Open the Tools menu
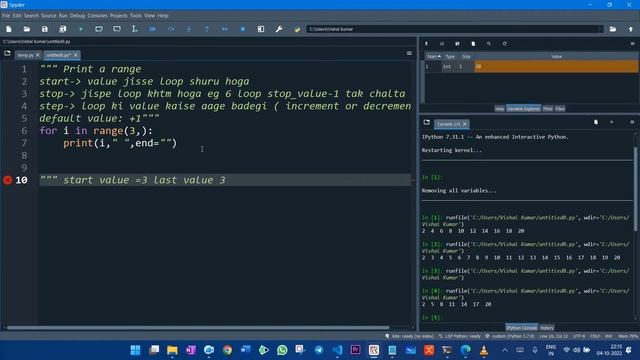Screen dimensions: 640x360 coord(136,16)
